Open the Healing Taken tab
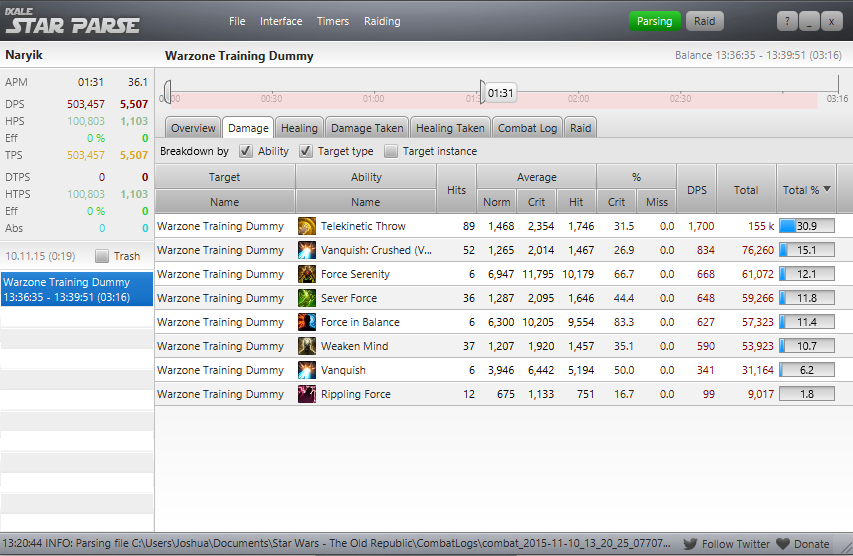The image size is (853, 556). pyautogui.click(x=450, y=128)
